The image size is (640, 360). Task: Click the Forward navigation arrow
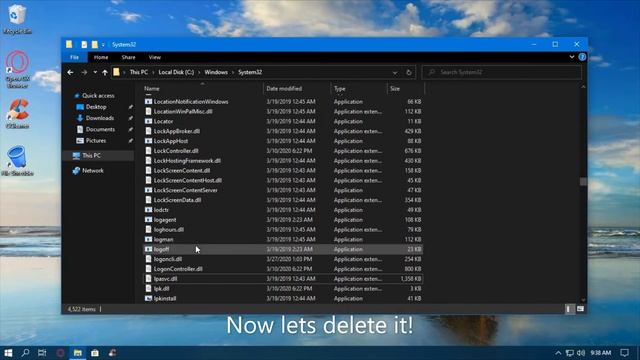84,72
